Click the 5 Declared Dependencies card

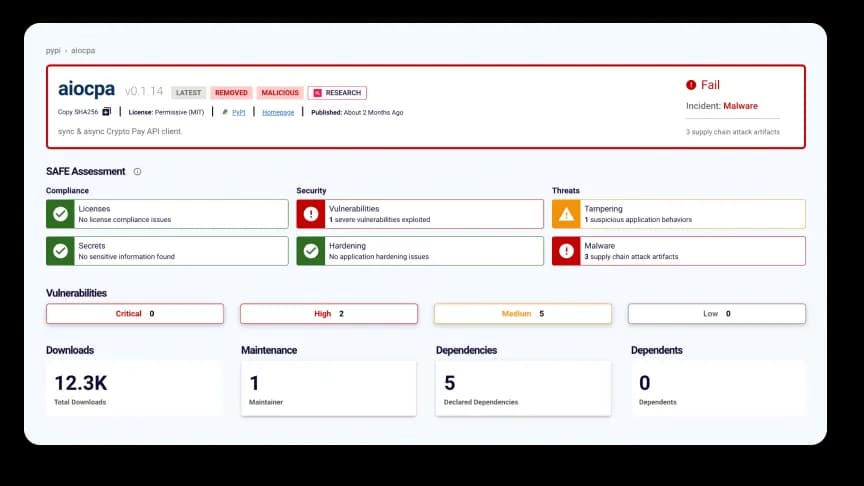[x=523, y=388]
